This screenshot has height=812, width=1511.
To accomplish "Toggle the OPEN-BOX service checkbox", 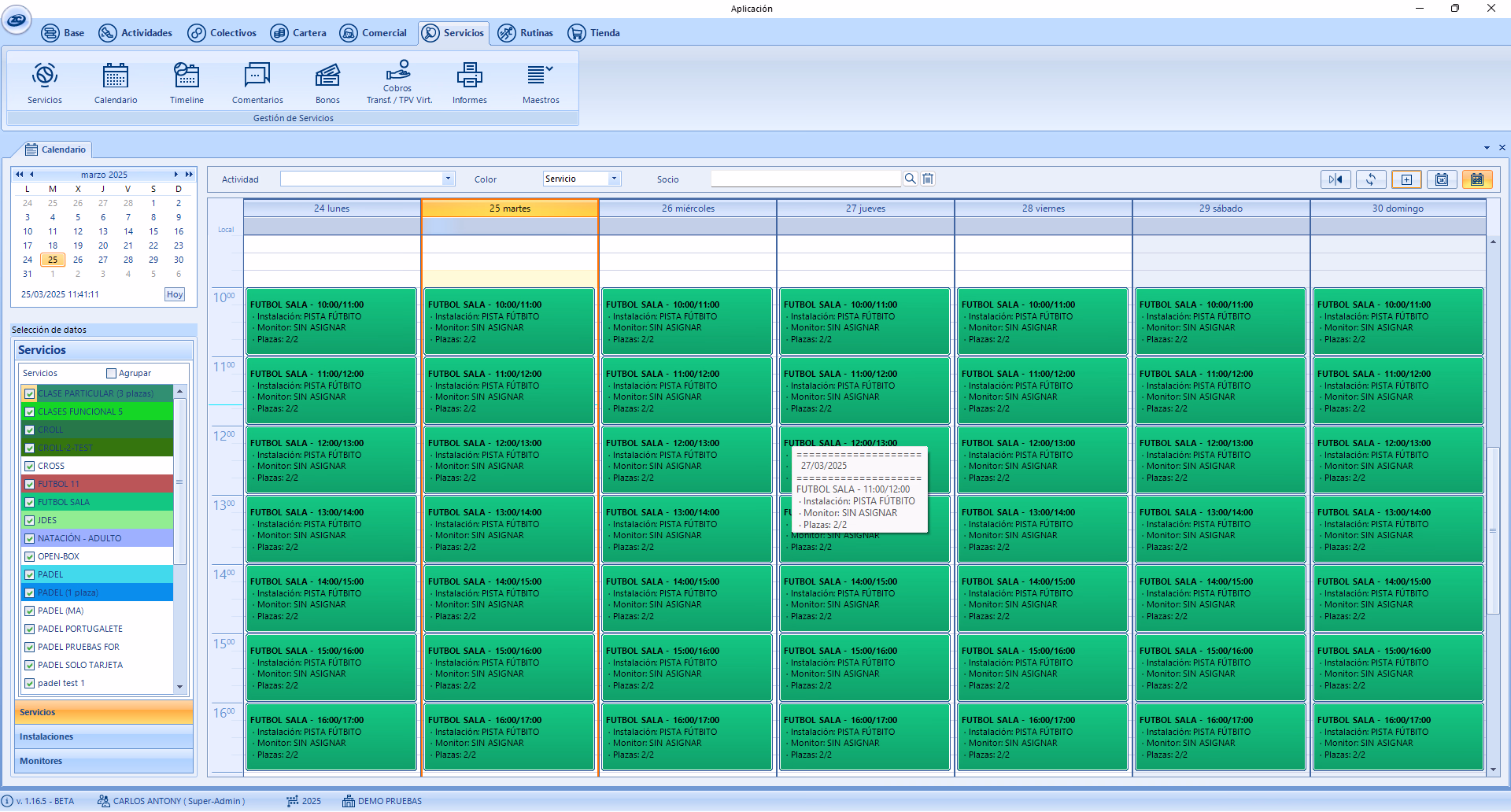I will coord(30,557).
